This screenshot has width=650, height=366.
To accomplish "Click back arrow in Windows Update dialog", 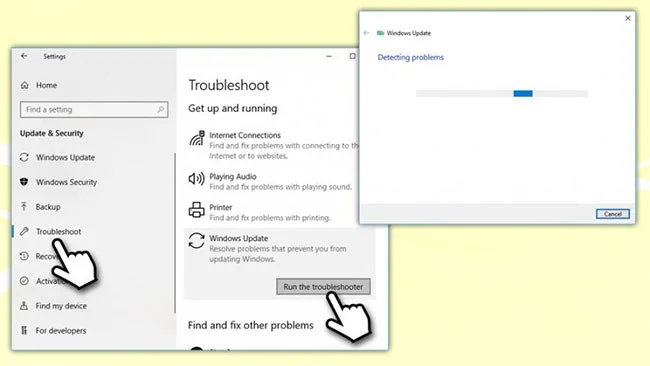I will pyautogui.click(x=366, y=33).
